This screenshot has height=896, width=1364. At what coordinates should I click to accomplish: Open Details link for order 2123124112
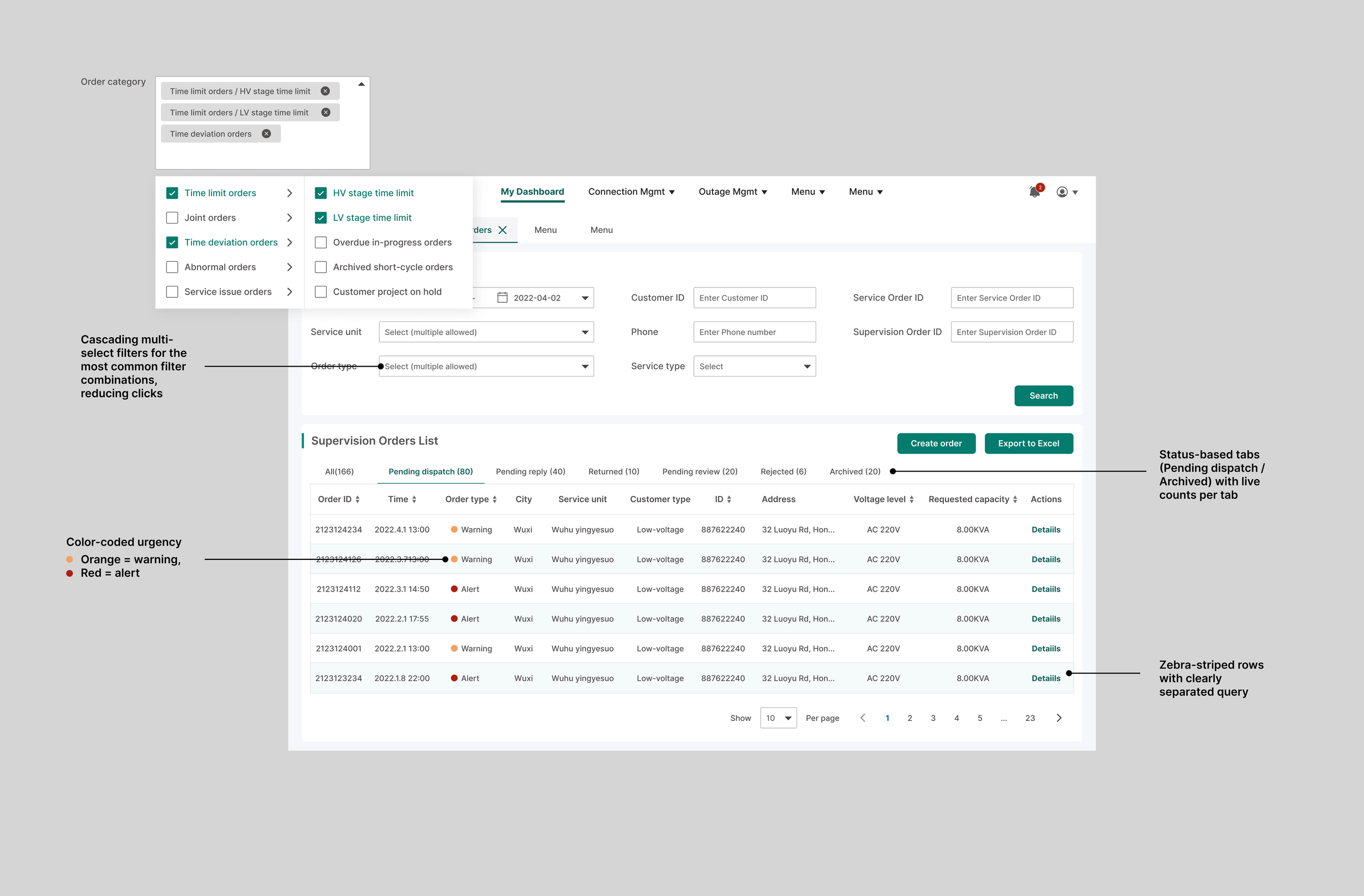click(1045, 589)
